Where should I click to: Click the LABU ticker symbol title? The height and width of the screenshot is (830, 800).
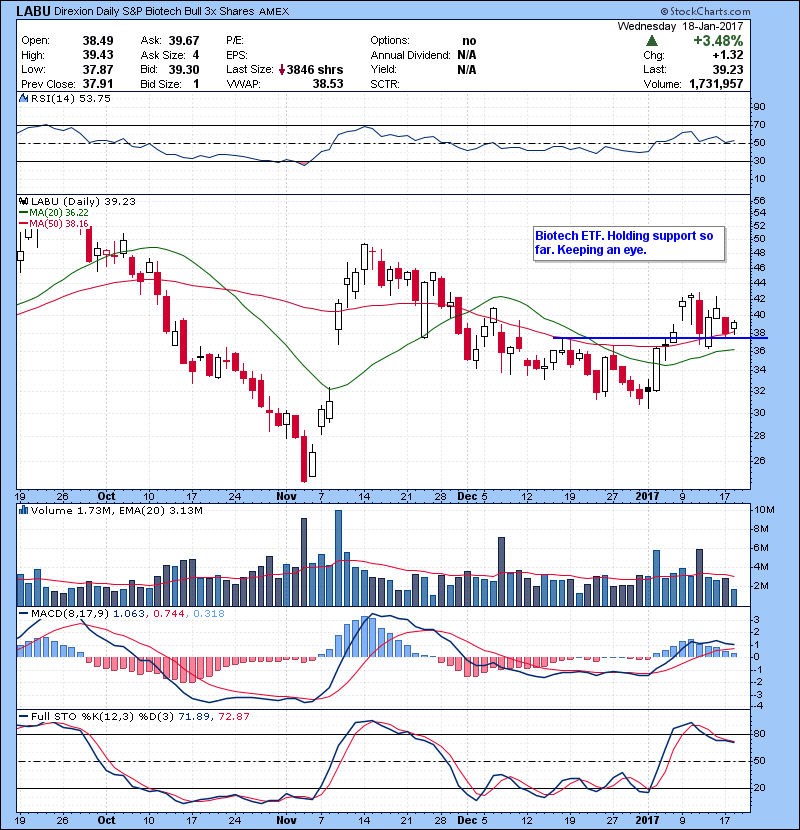click(33, 11)
